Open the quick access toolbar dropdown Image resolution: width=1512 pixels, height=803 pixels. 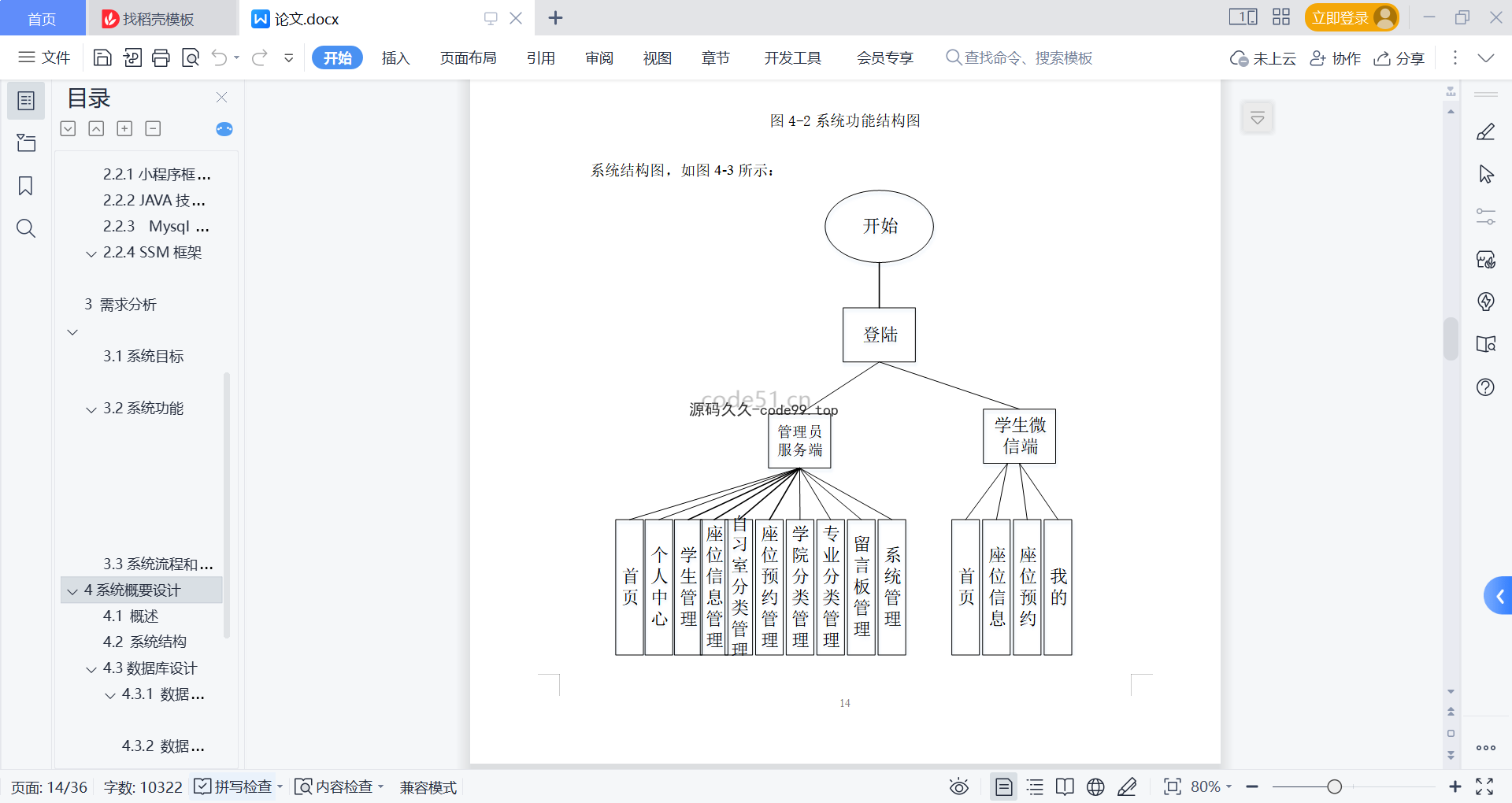[289, 57]
